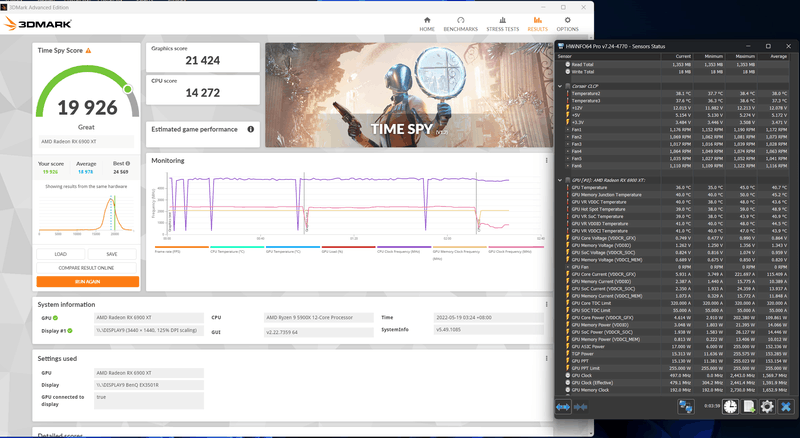The height and width of the screenshot is (438, 800).
Task: Click the CPU field AMD Ryzen 9 5900X
Action: (318, 318)
